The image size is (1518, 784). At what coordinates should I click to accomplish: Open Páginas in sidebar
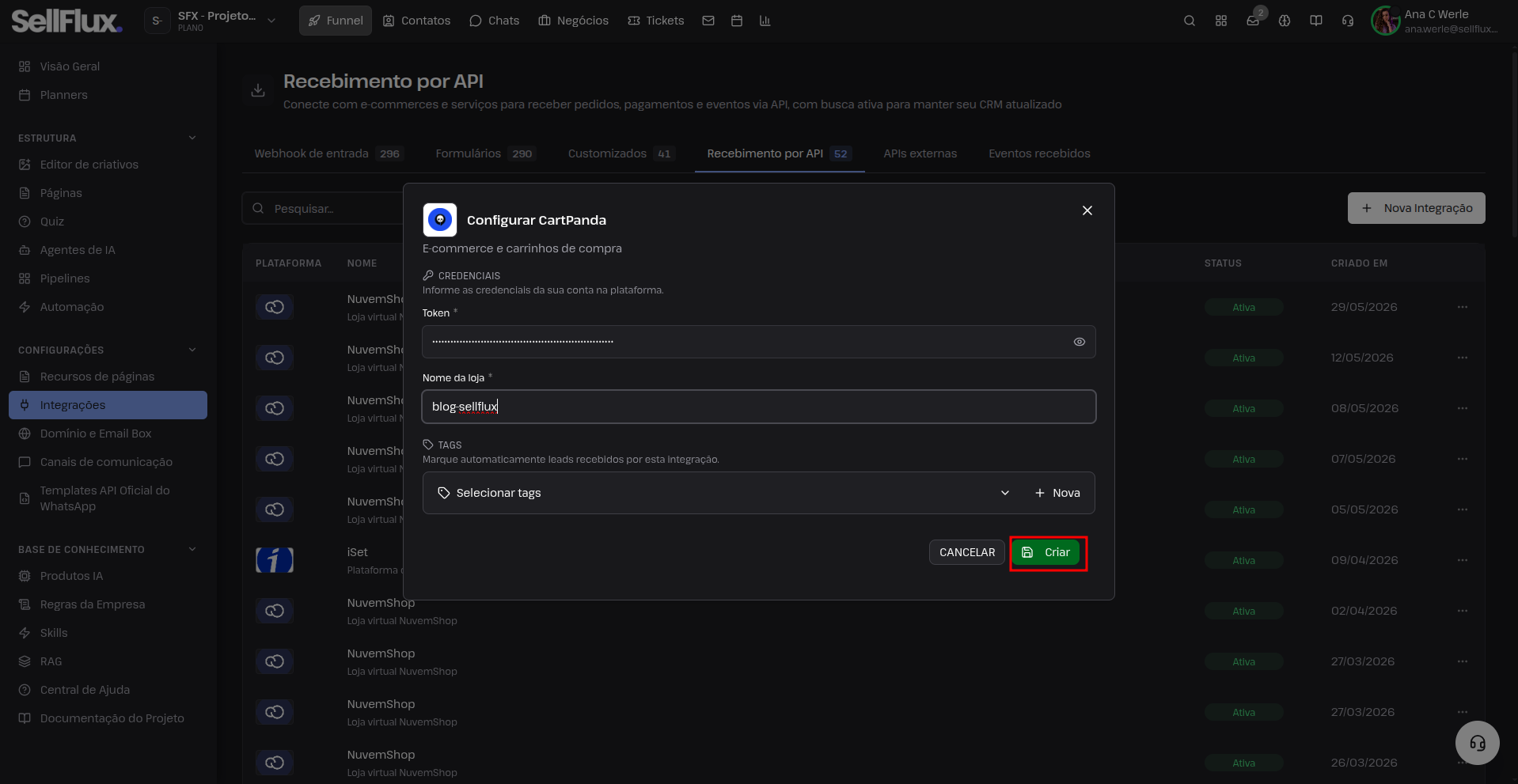coord(108,193)
